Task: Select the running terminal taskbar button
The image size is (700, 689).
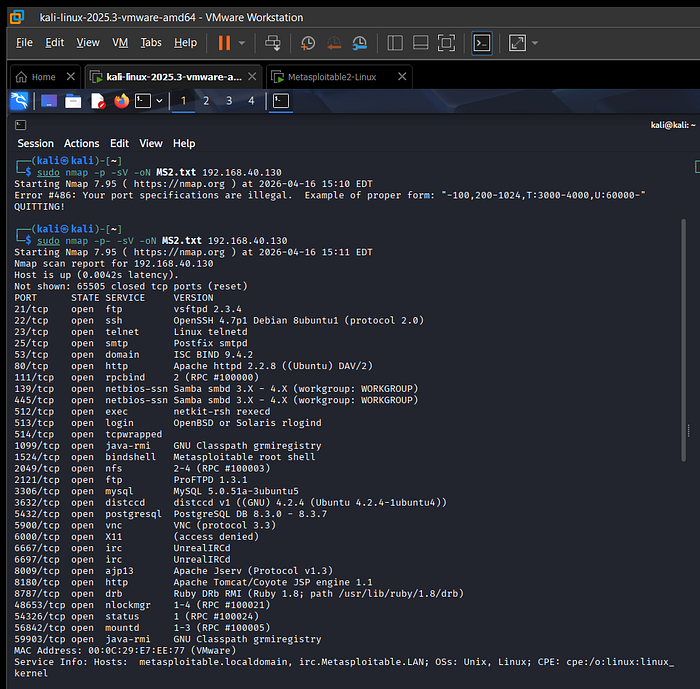Action: click(x=281, y=101)
